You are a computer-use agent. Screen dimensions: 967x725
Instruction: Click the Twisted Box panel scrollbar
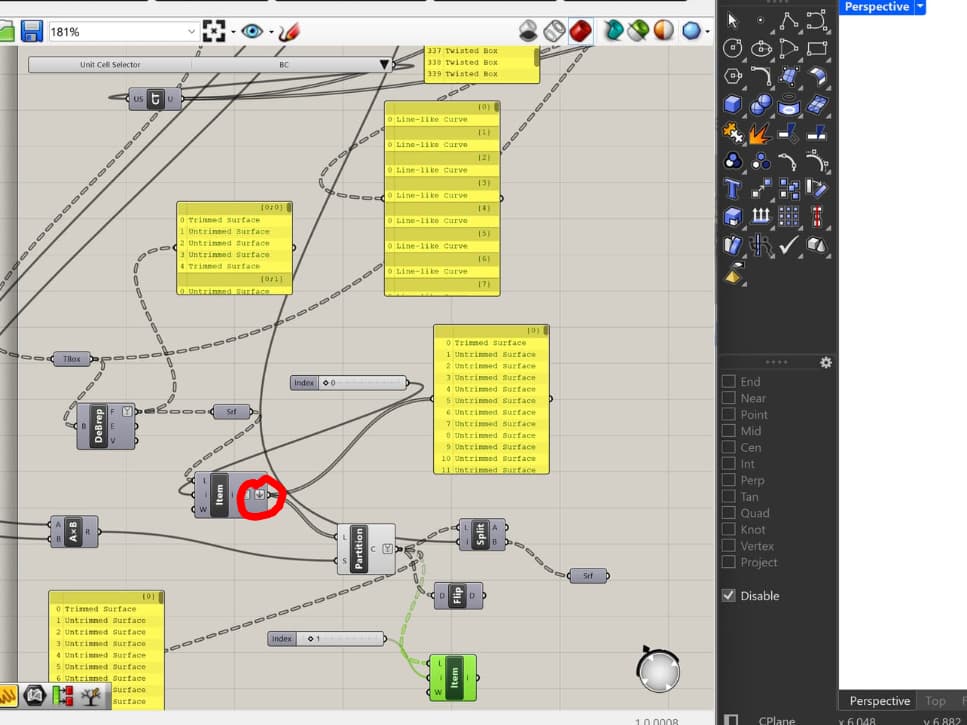tap(537, 58)
